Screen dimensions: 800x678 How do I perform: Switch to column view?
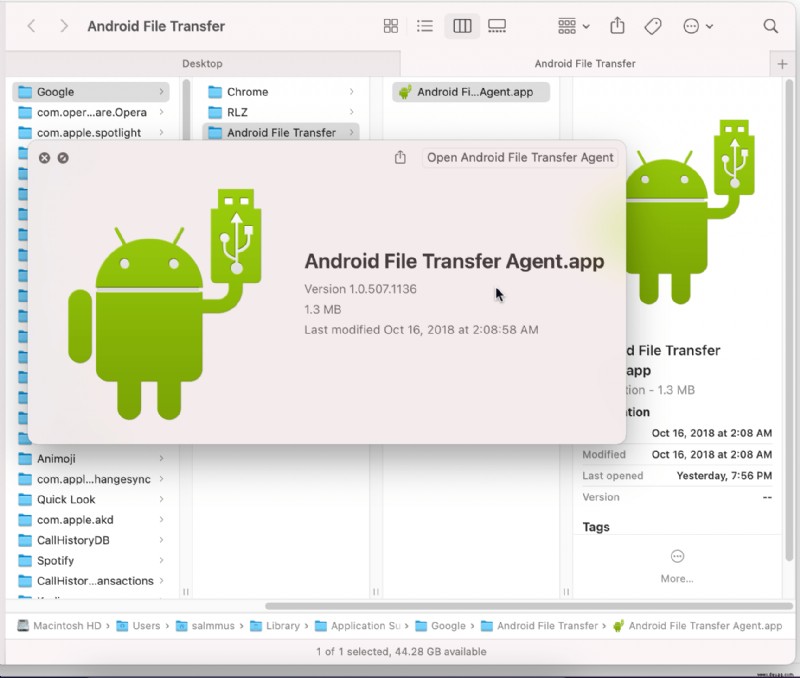click(462, 26)
